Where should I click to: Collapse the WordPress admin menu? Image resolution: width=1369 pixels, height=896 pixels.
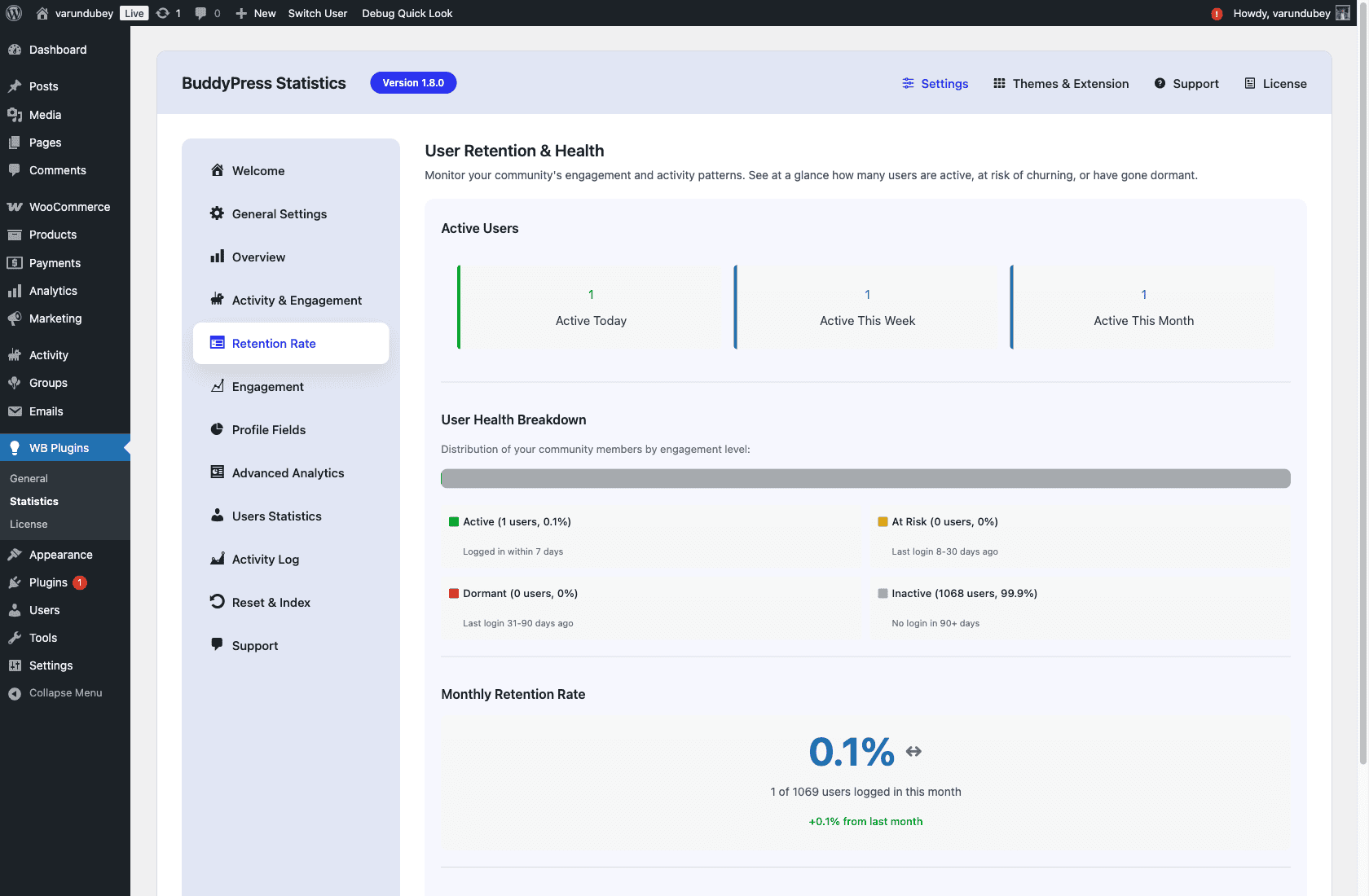click(x=65, y=693)
